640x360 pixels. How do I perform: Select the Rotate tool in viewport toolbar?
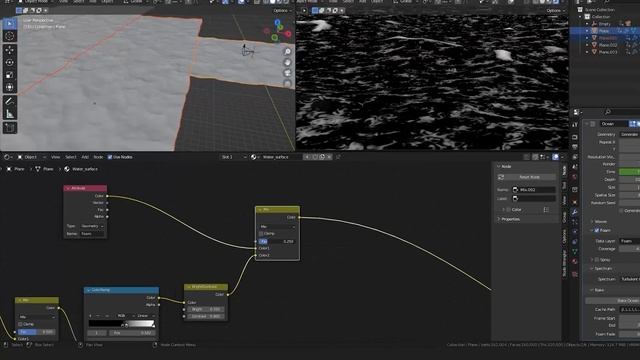pos(10,62)
